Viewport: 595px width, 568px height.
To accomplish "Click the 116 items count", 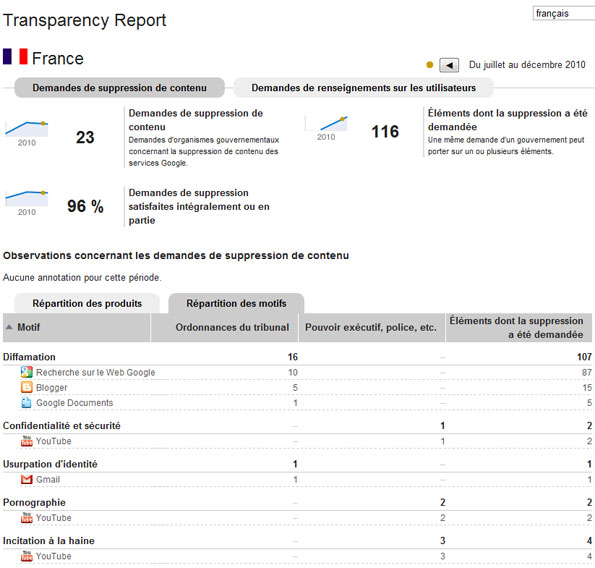I will pos(385,132).
